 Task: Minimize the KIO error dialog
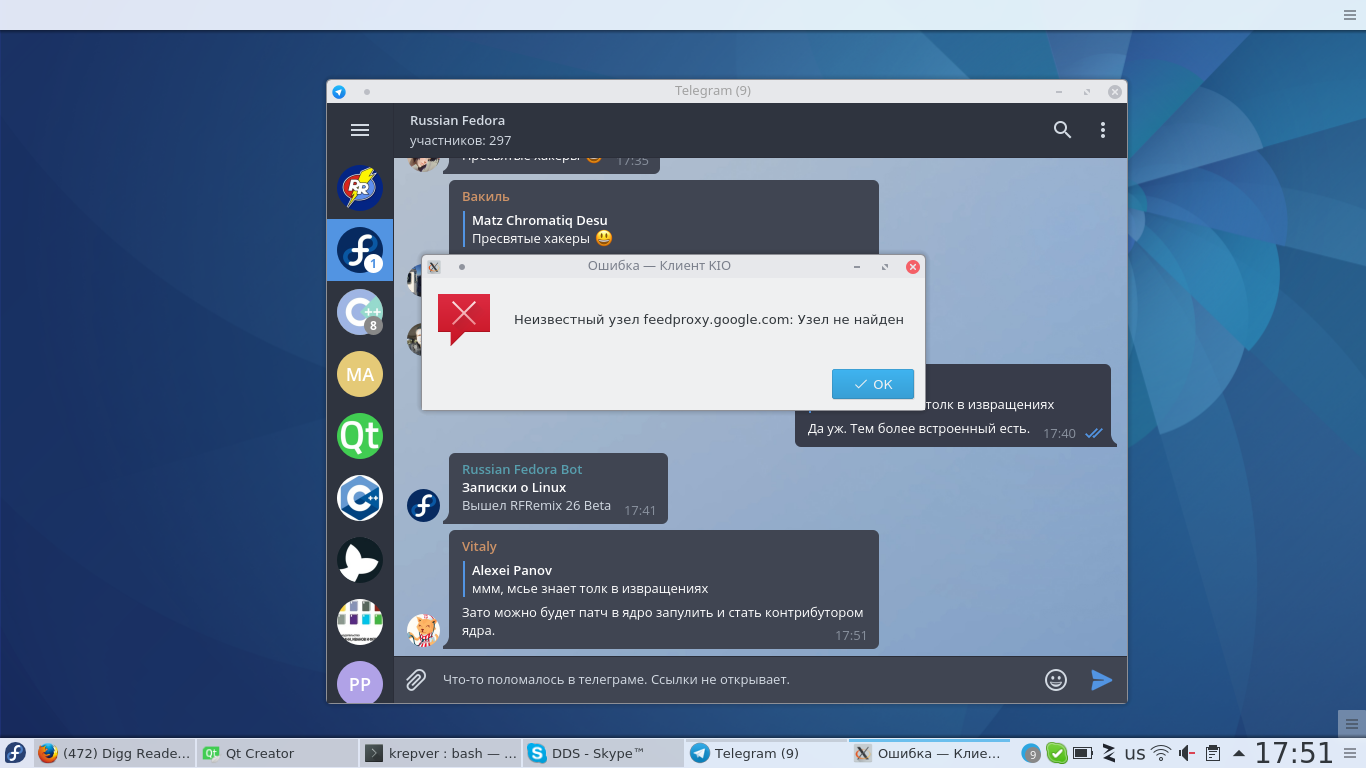pos(857,267)
